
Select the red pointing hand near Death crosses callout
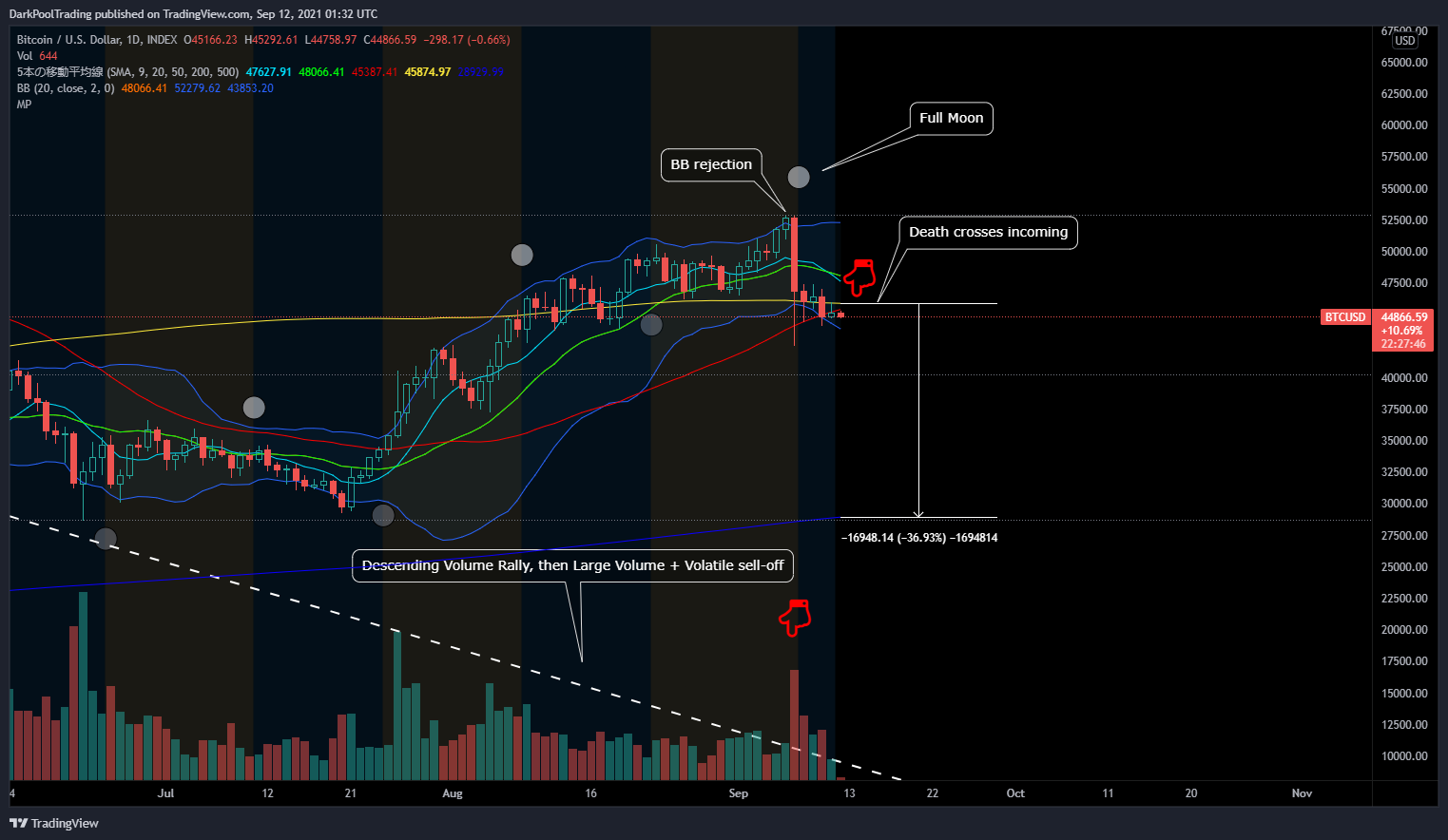tap(859, 277)
